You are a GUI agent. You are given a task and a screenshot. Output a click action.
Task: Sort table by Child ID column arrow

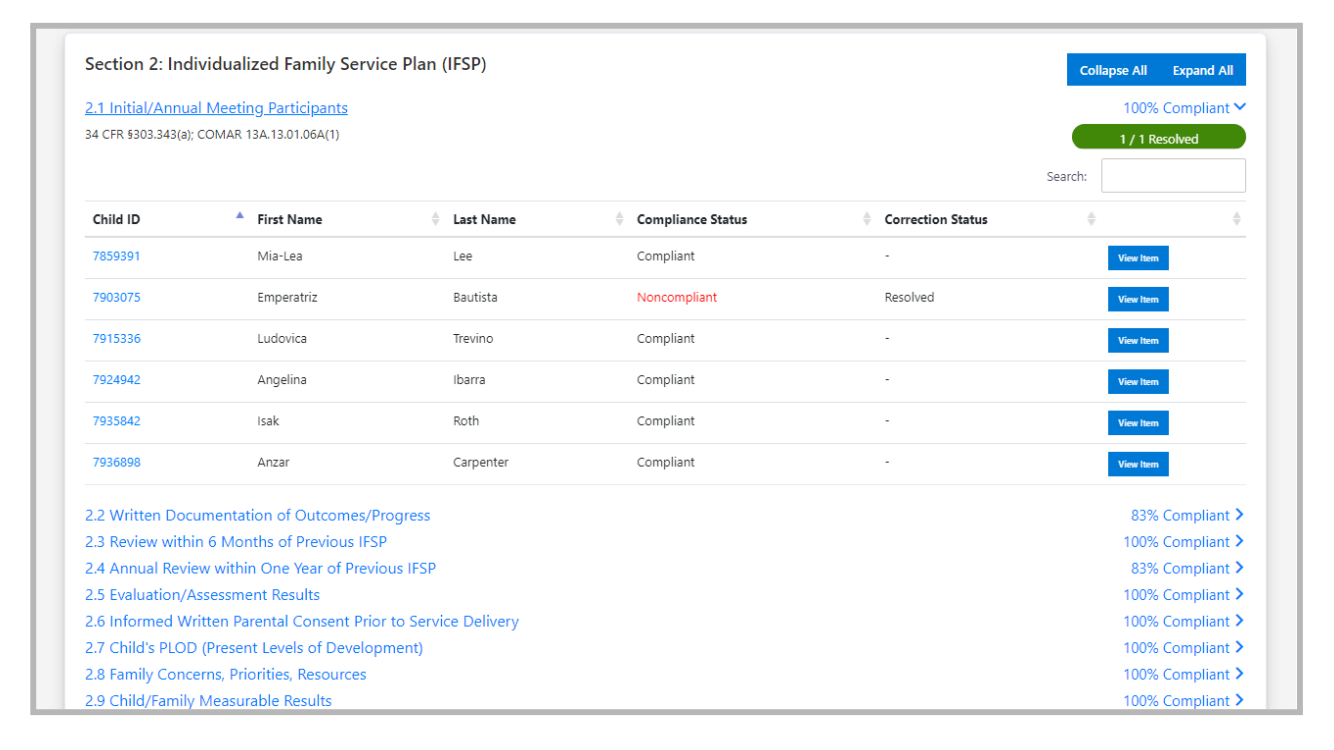tap(239, 216)
